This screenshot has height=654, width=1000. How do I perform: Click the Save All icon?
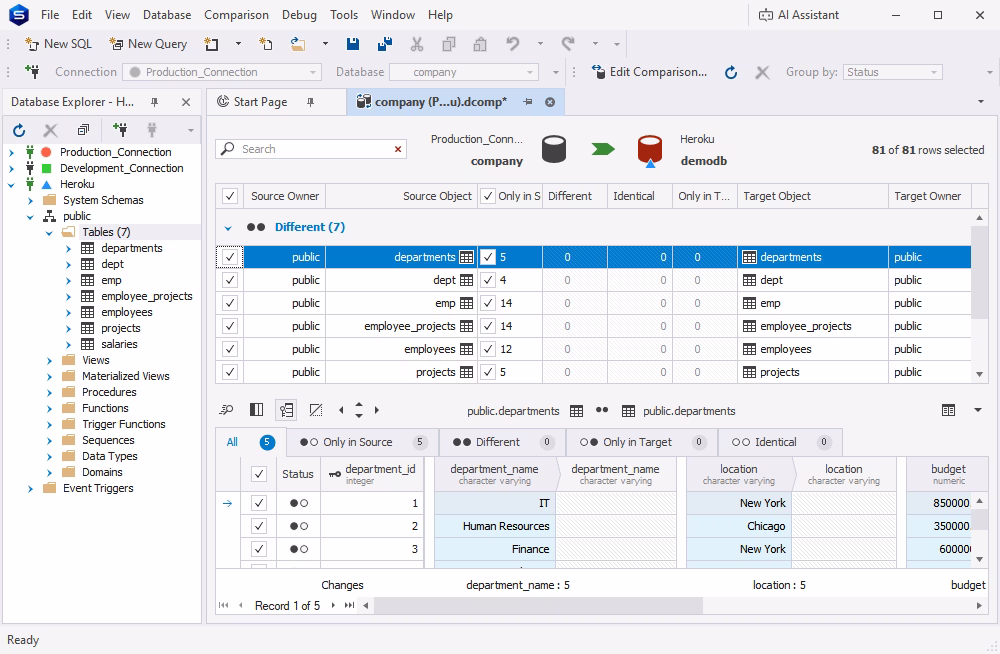pyautogui.click(x=385, y=44)
